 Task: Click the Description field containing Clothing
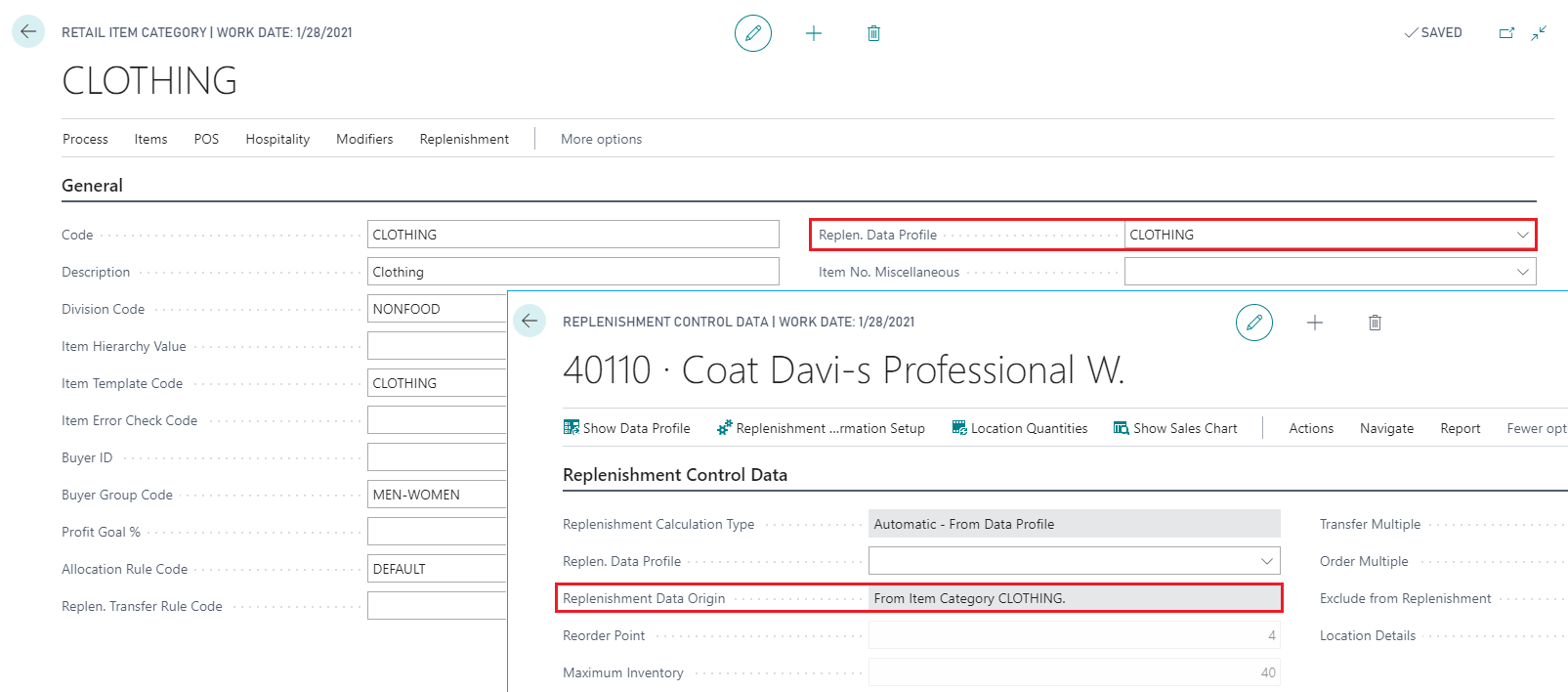[x=572, y=272]
